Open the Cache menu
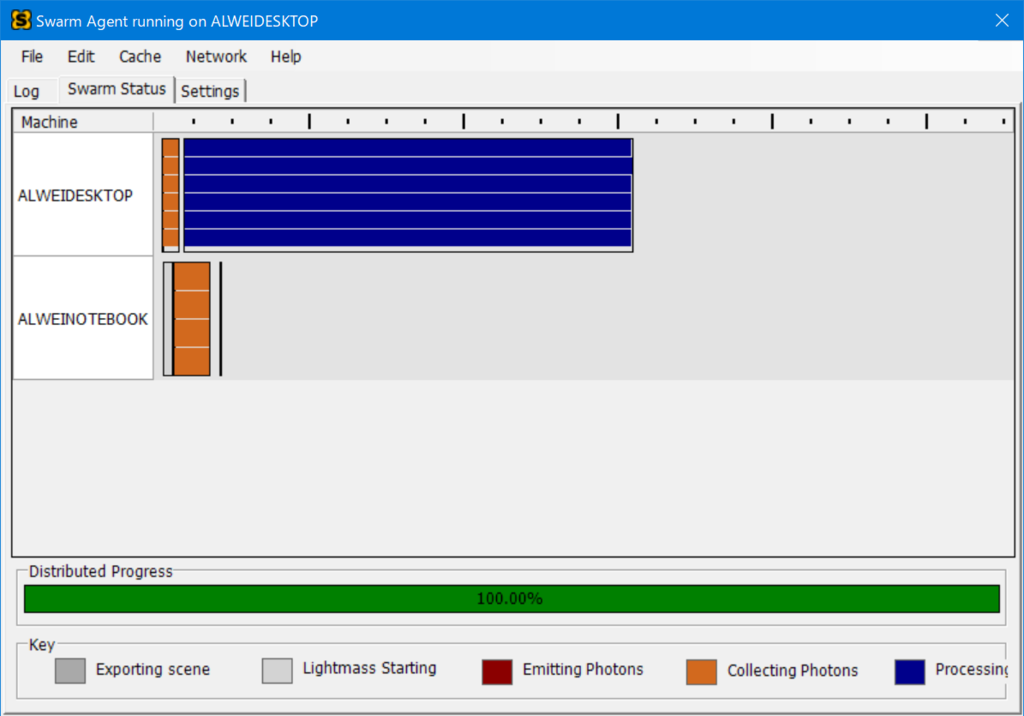This screenshot has width=1024, height=716. [140, 57]
